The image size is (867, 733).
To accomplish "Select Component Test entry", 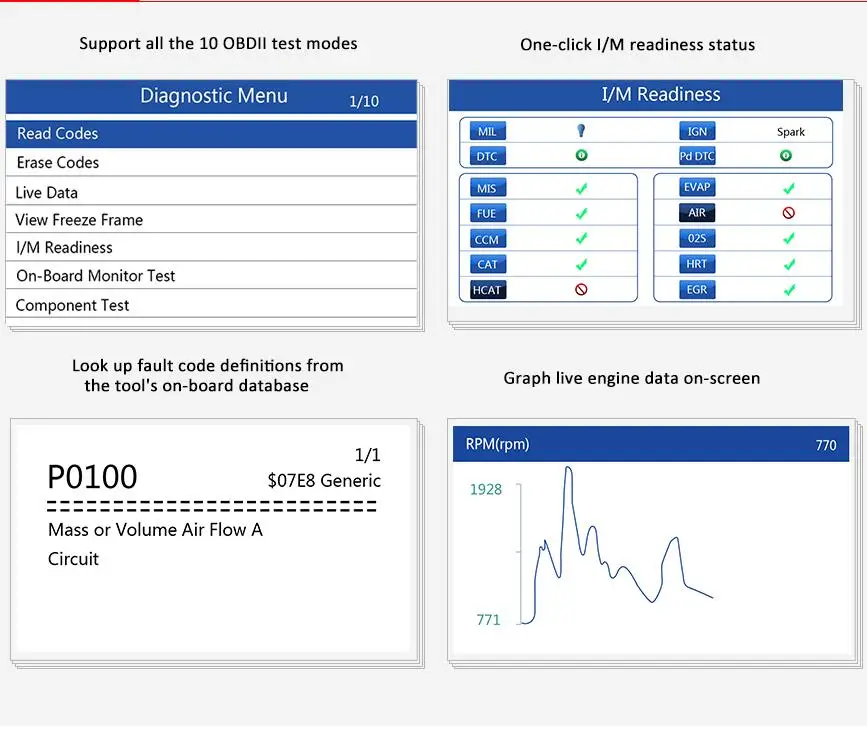I will pos(211,304).
